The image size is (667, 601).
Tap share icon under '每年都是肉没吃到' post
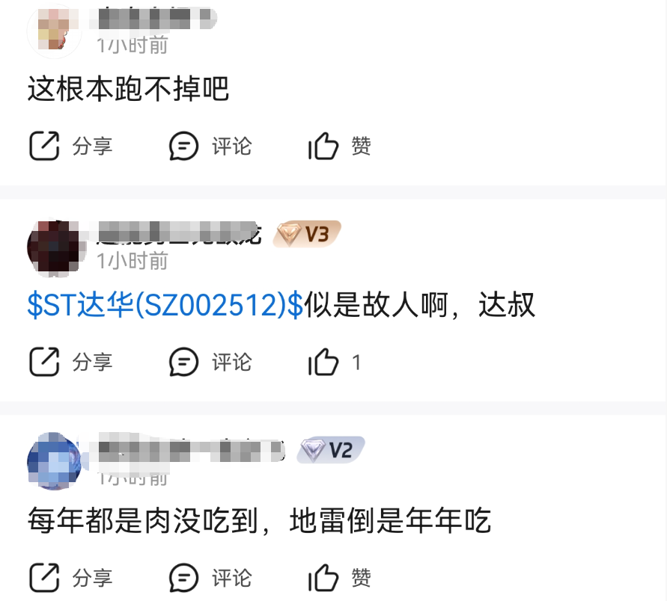click(x=44, y=578)
